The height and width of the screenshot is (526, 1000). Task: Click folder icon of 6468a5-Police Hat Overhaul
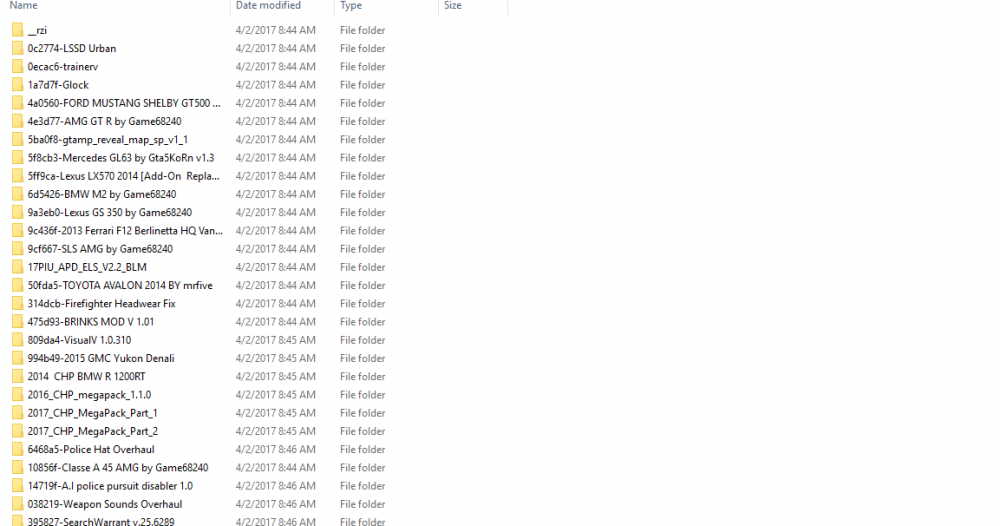pos(17,449)
